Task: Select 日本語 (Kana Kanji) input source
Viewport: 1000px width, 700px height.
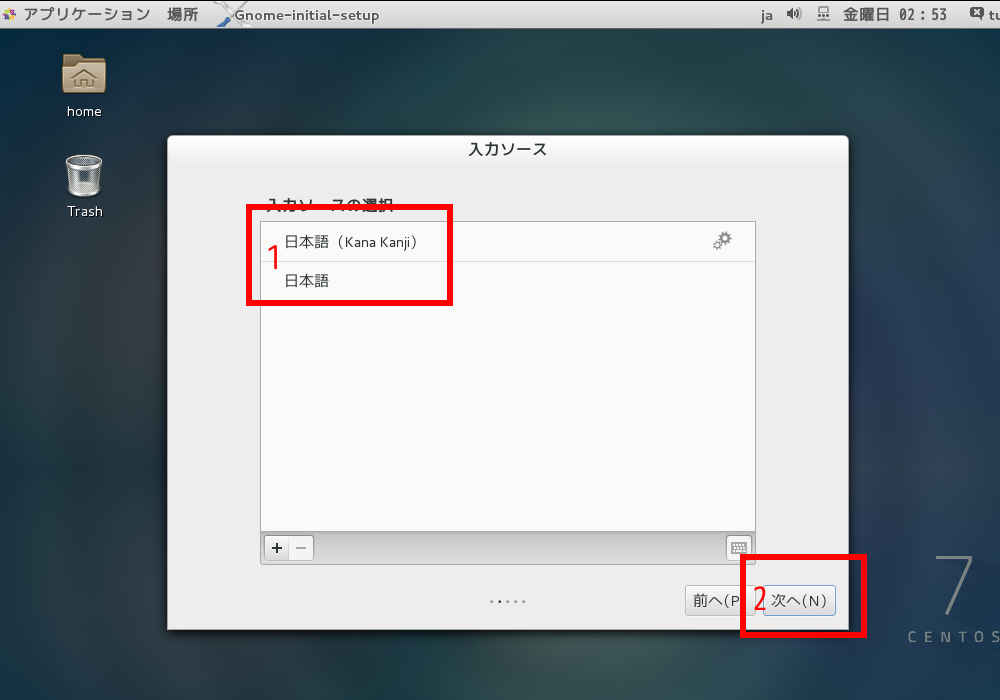Action: point(350,242)
